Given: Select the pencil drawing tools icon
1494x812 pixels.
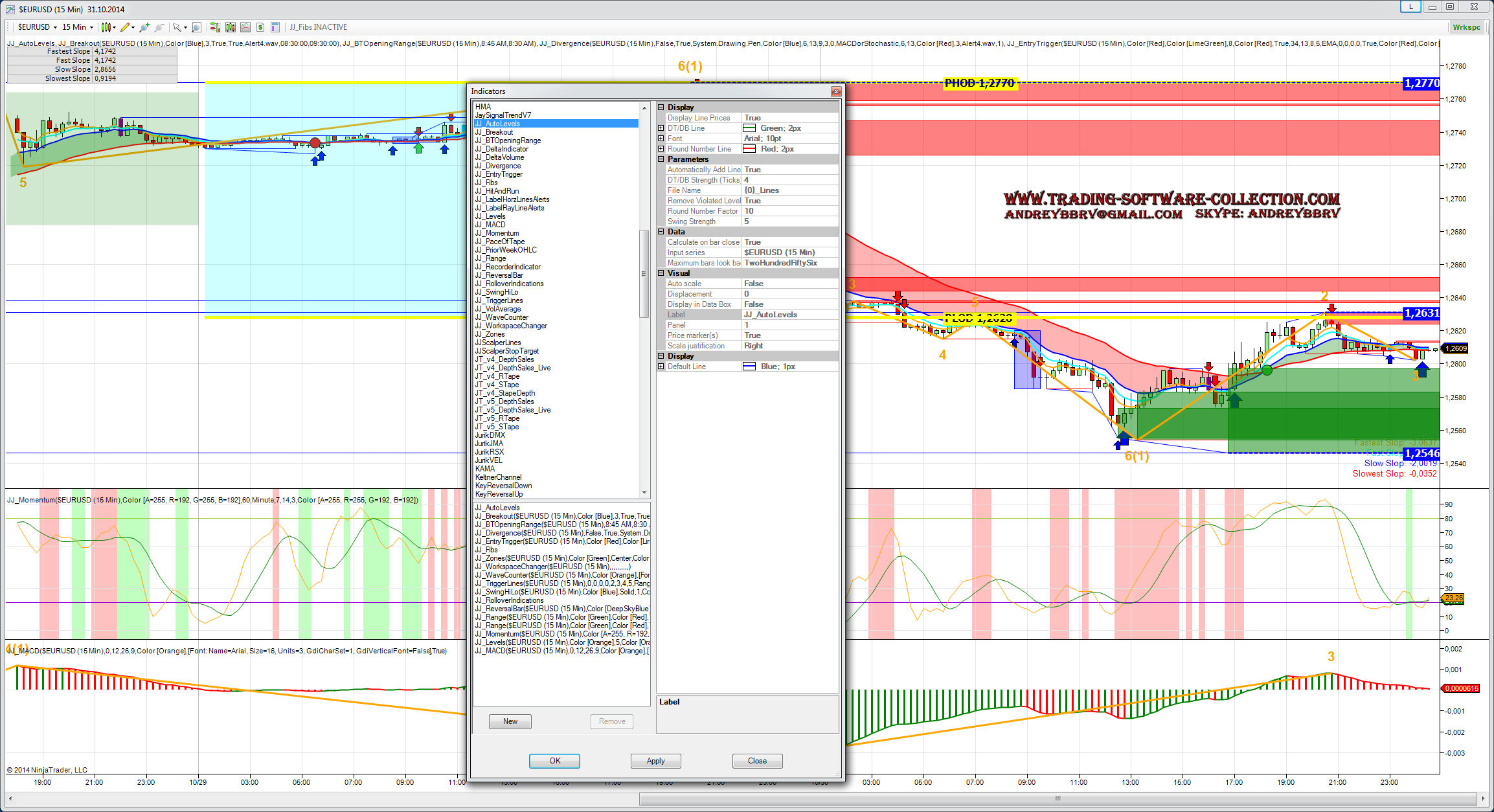Looking at the screenshot, I should coord(125,27).
